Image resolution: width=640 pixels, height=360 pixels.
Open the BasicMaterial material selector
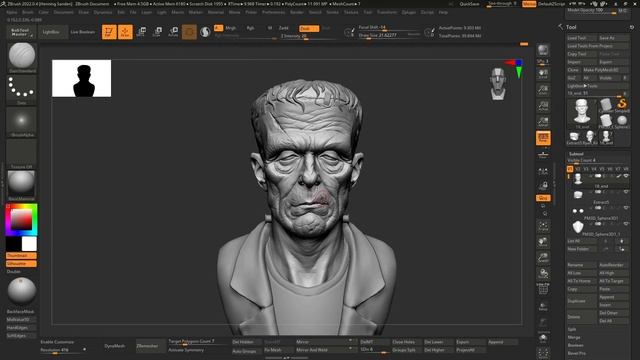[22, 186]
